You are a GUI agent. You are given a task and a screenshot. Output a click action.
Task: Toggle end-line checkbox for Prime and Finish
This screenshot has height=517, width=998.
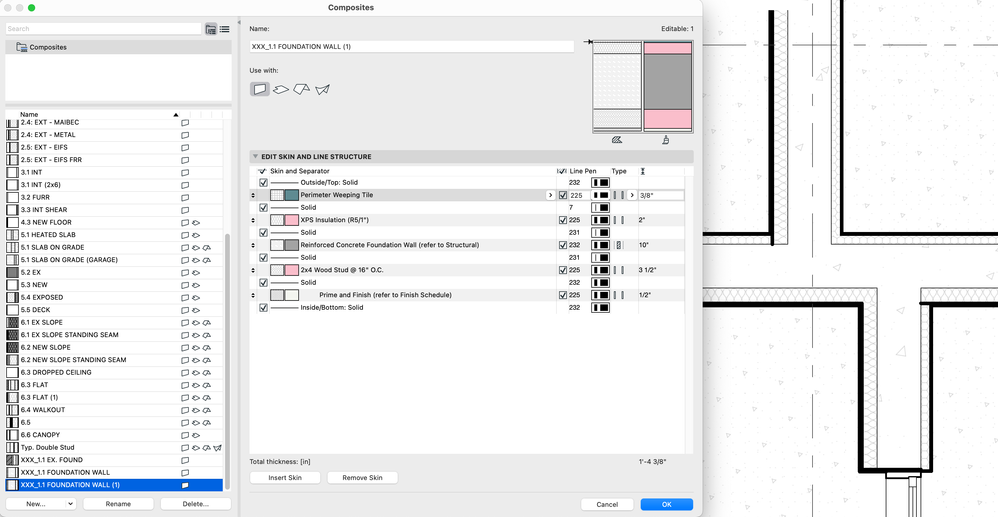(563, 295)
